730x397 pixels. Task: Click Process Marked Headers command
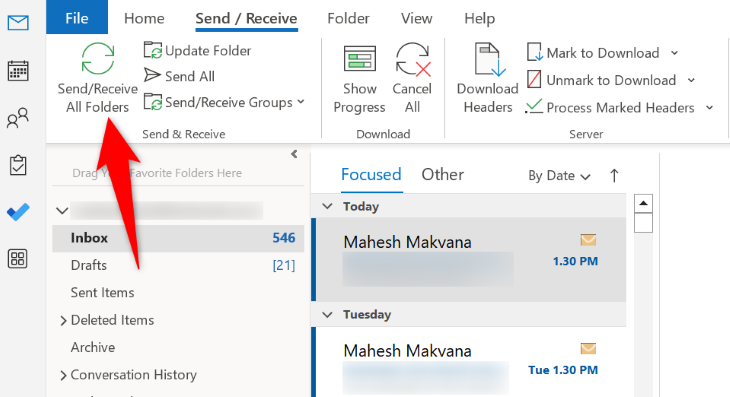coord(610,108)
